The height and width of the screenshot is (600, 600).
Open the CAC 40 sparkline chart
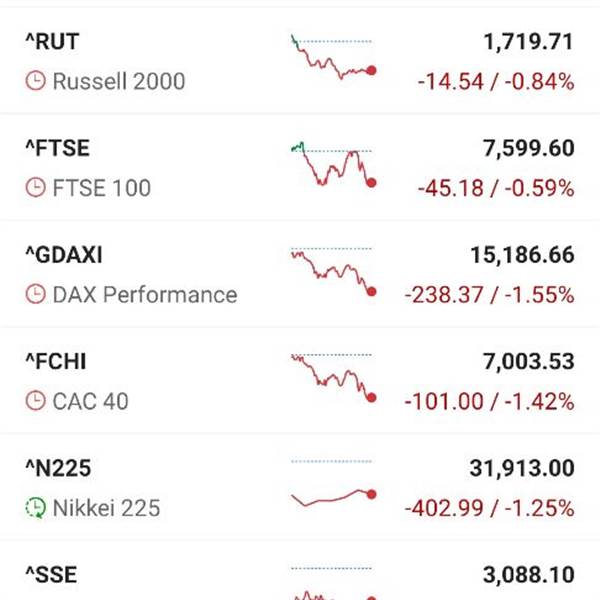[x=332, y=376]
